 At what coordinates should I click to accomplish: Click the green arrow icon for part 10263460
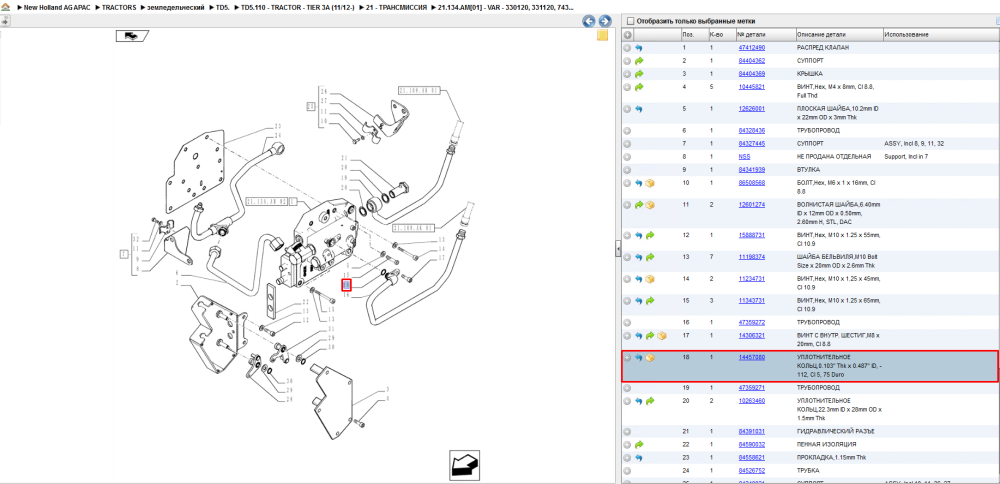pos(651,401)
